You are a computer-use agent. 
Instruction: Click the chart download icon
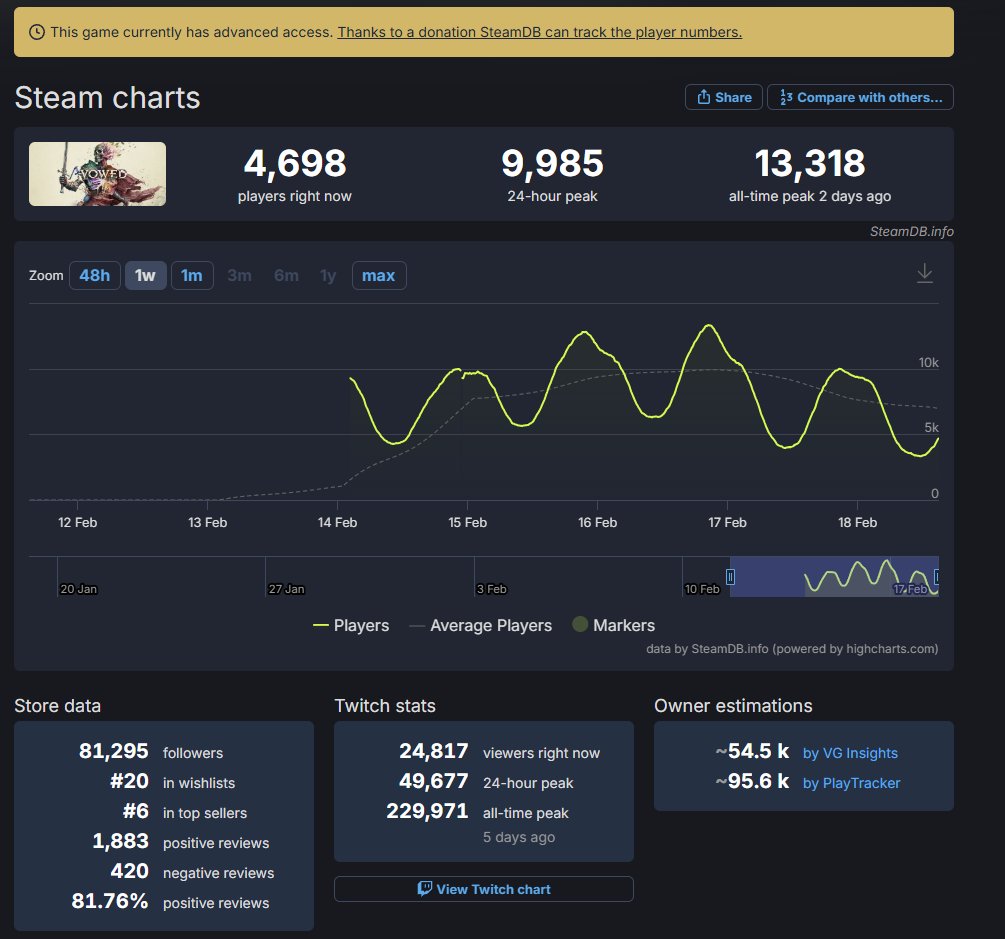pyautogui.click(x=924, y=274)
